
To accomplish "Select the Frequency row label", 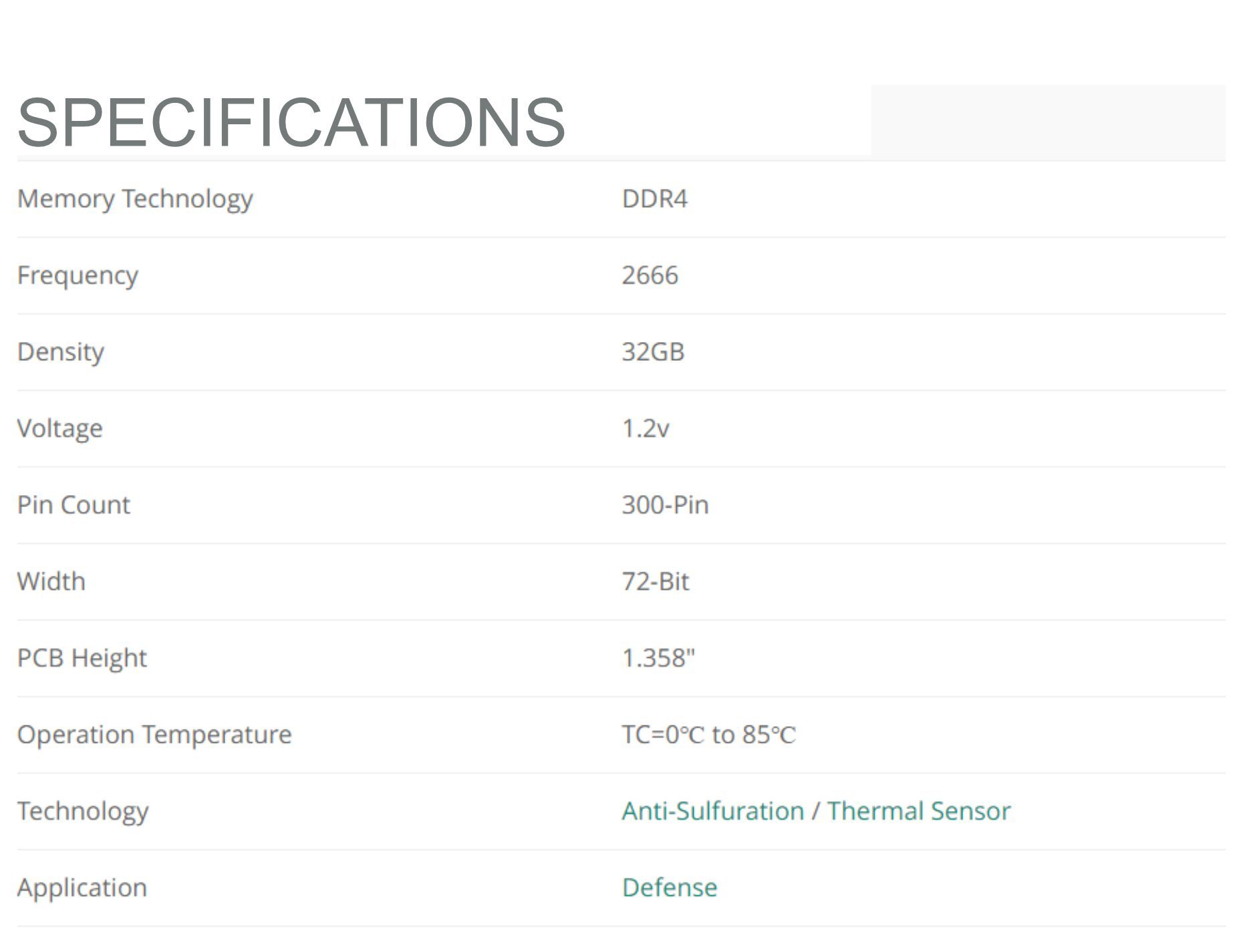I will [78, 276].
